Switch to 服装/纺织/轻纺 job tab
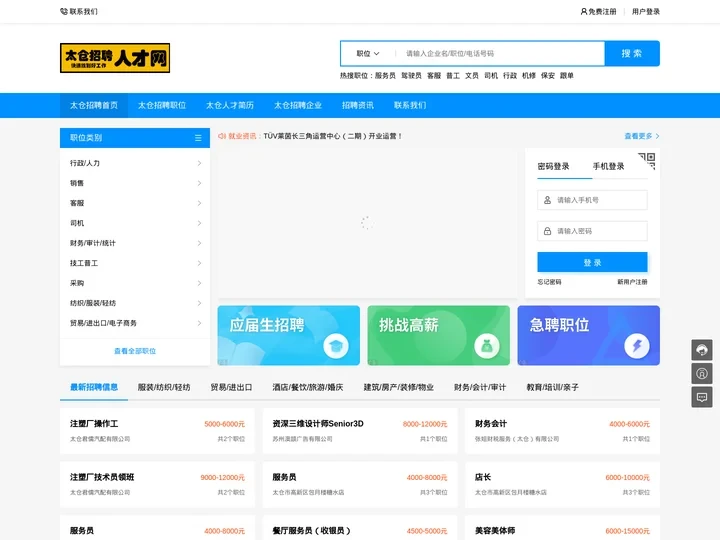Viewport: 720px width, 540px height. click(x=164, y=387)
